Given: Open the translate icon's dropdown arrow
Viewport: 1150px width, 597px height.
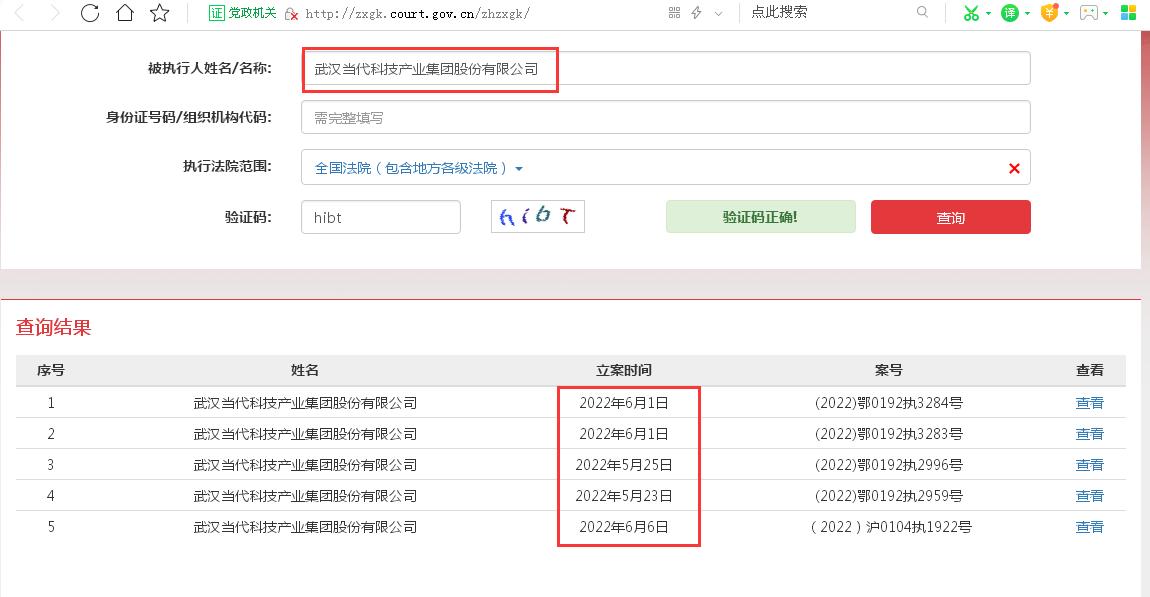Looking at the screenshot, I should [x=1028, y=14].
